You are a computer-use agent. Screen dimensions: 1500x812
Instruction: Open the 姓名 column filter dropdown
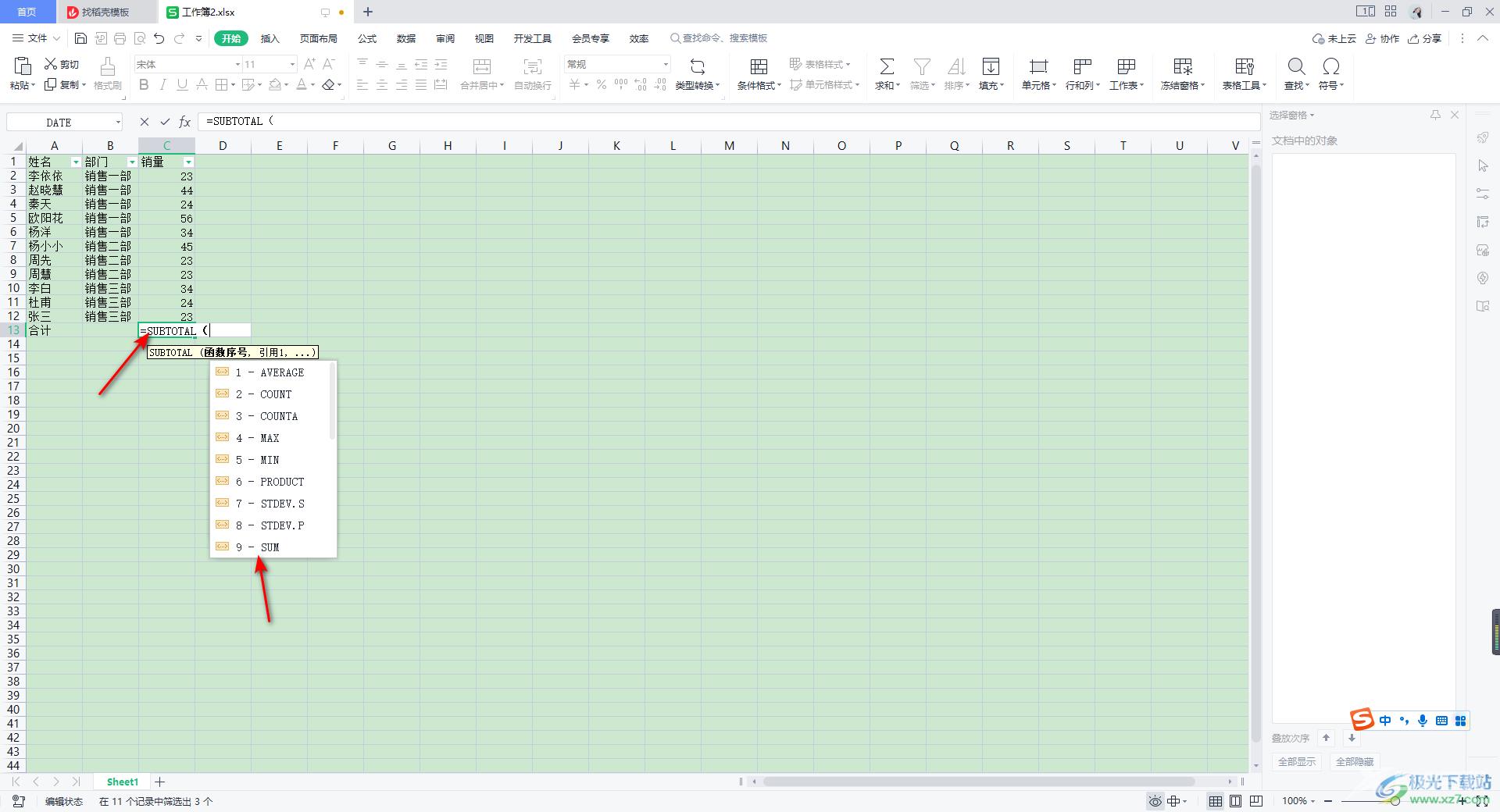(x=76, y=162)
